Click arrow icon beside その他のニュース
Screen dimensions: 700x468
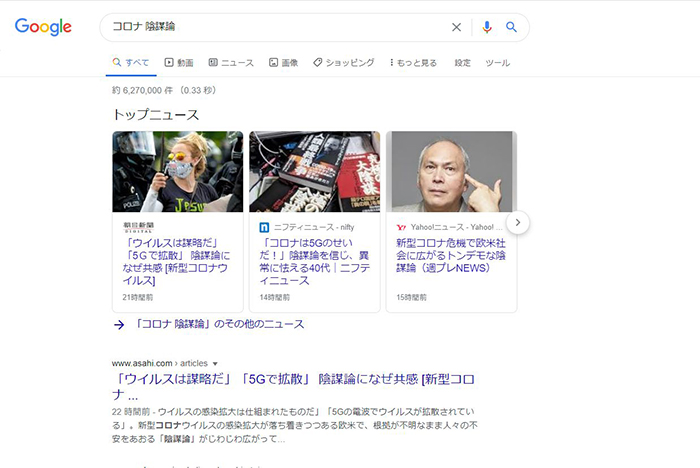click(x=119, y=325)
